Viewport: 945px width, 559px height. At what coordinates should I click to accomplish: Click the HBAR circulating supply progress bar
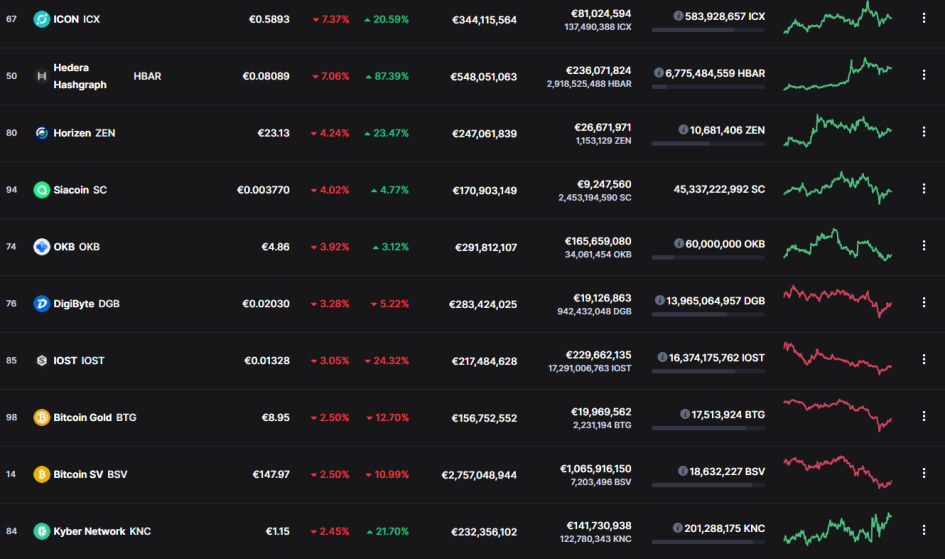708,87
